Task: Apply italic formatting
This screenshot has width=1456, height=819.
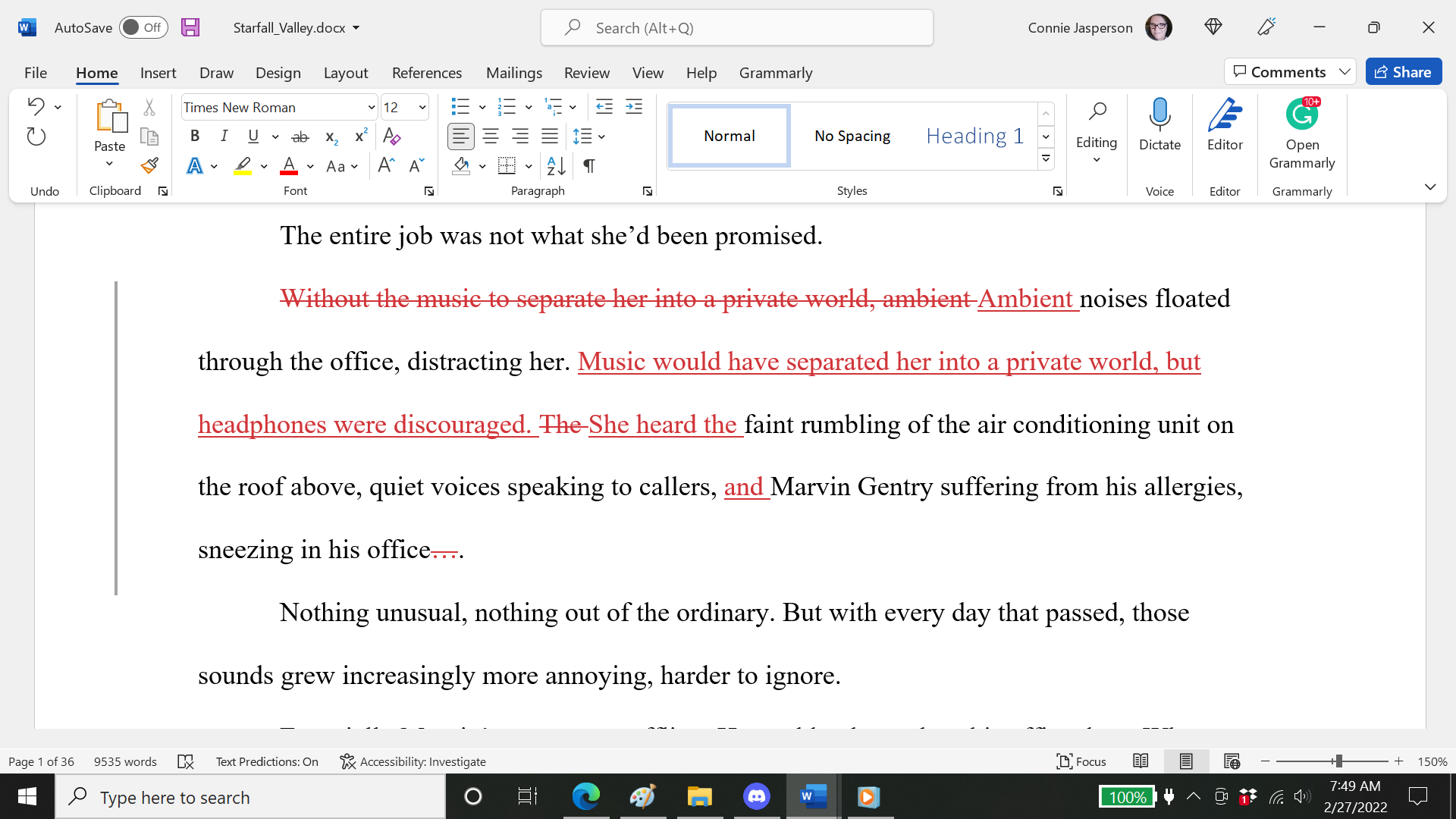Action: click(x=224, y=136)
